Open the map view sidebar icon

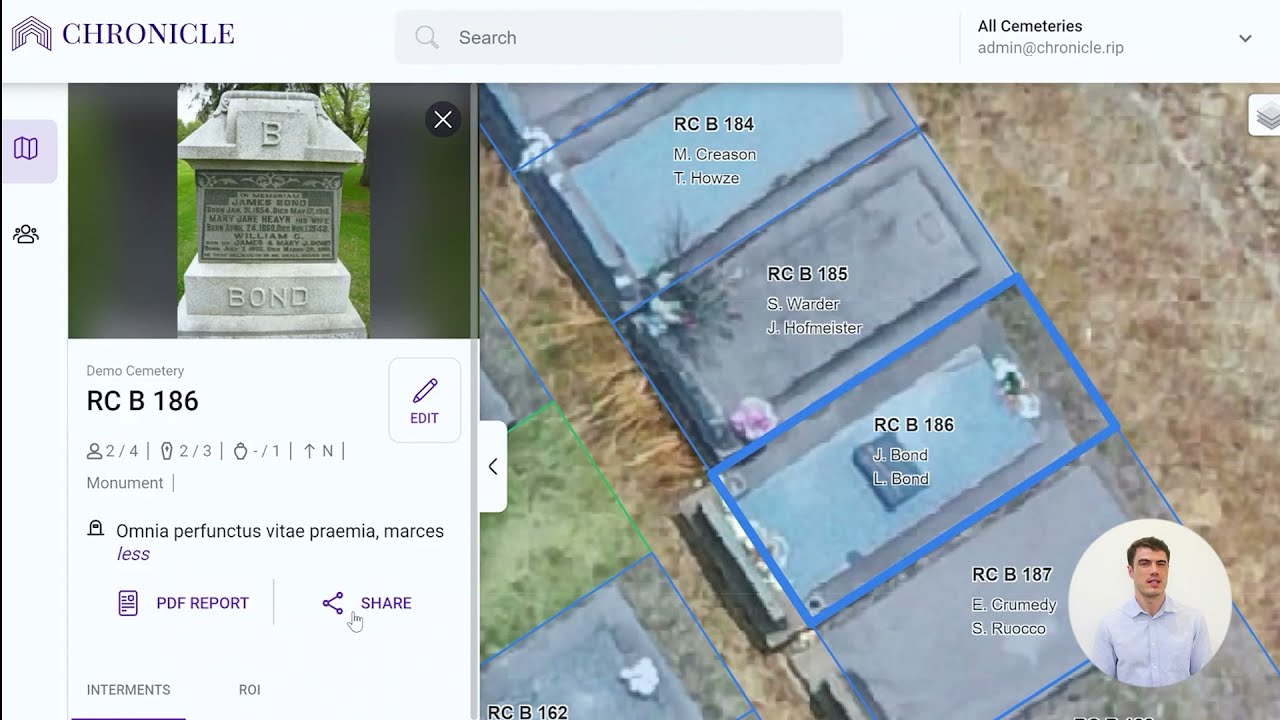tap(27, 150)
